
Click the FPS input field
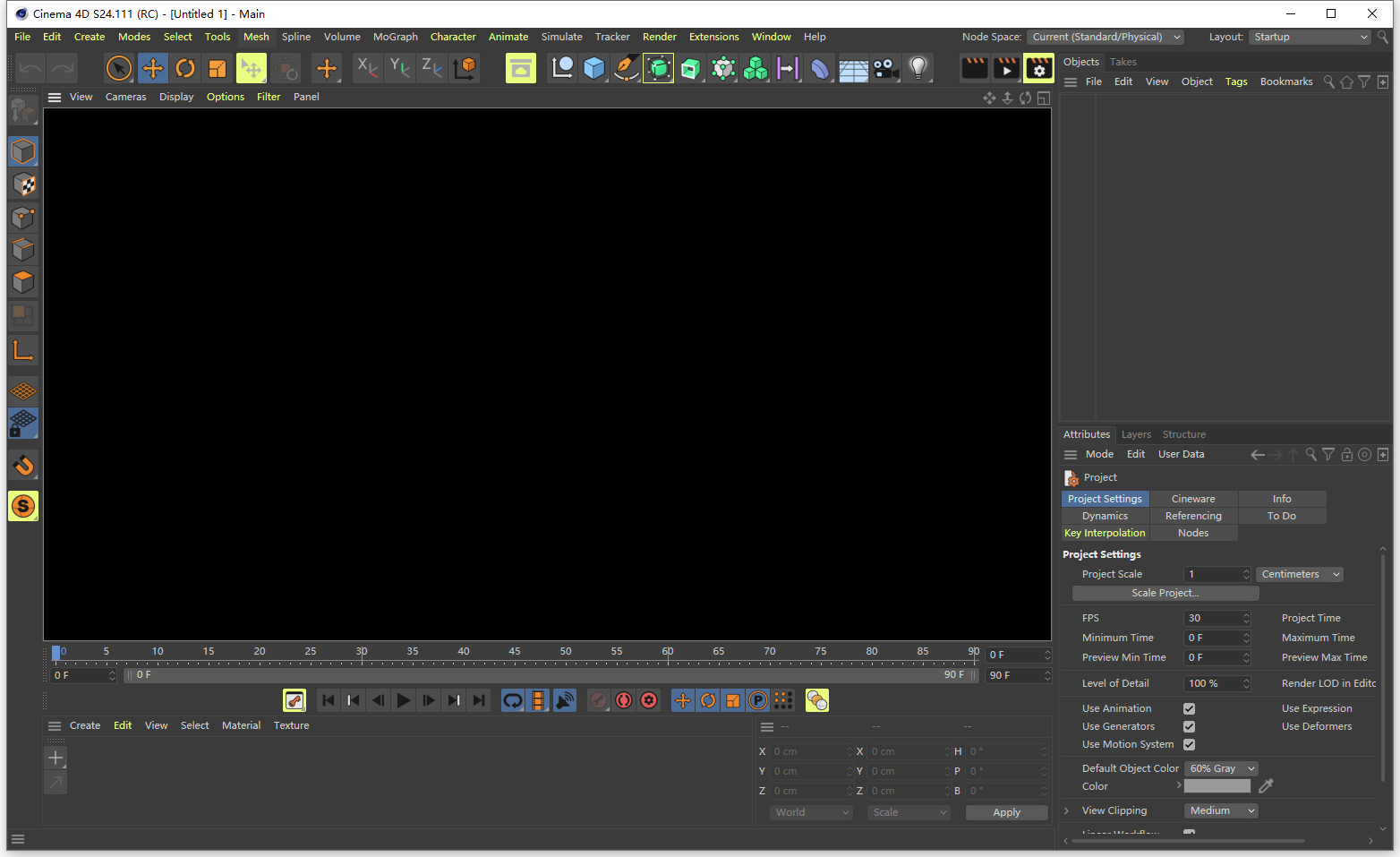[1217, 618]
